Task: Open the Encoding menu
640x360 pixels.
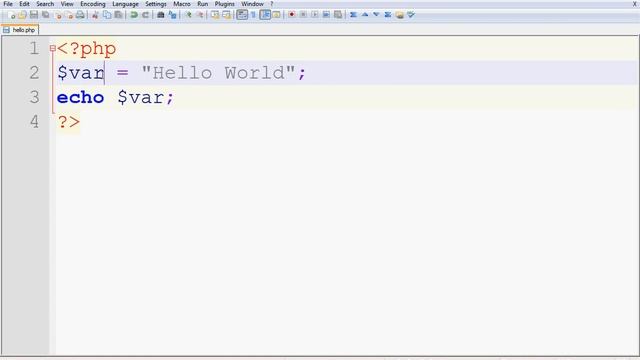Action: click(93, 4)
